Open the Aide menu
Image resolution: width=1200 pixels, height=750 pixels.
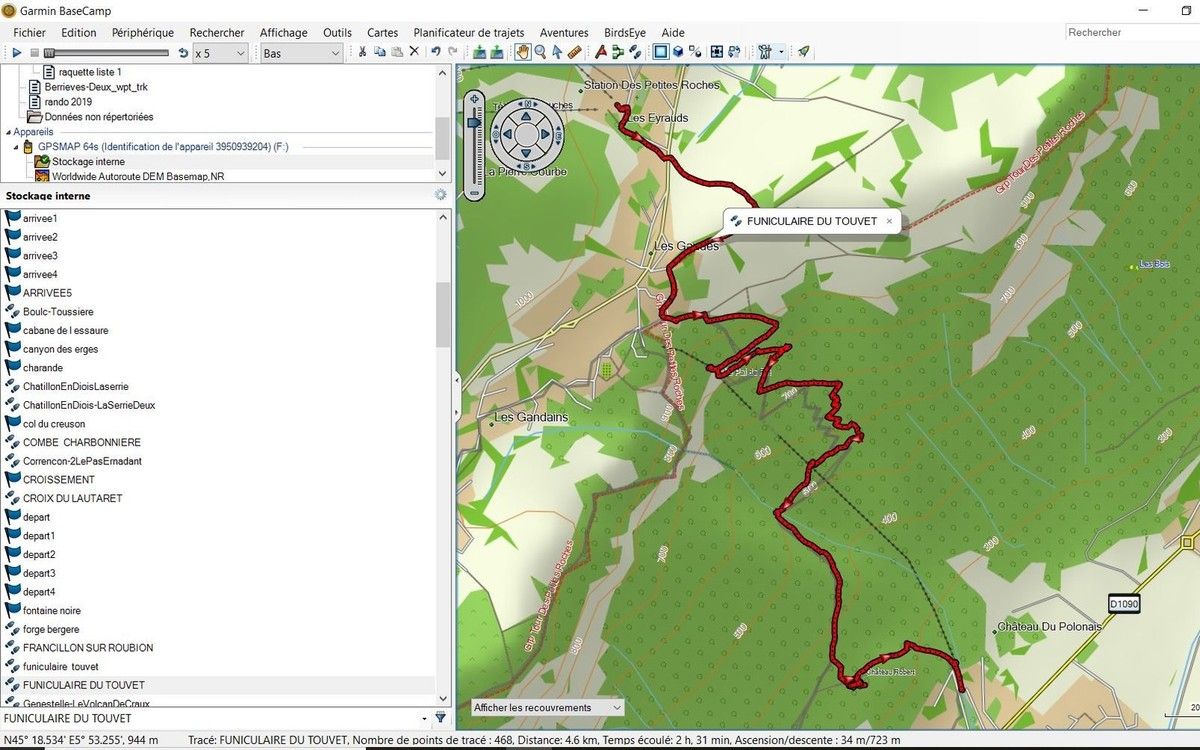click(673, 32)
